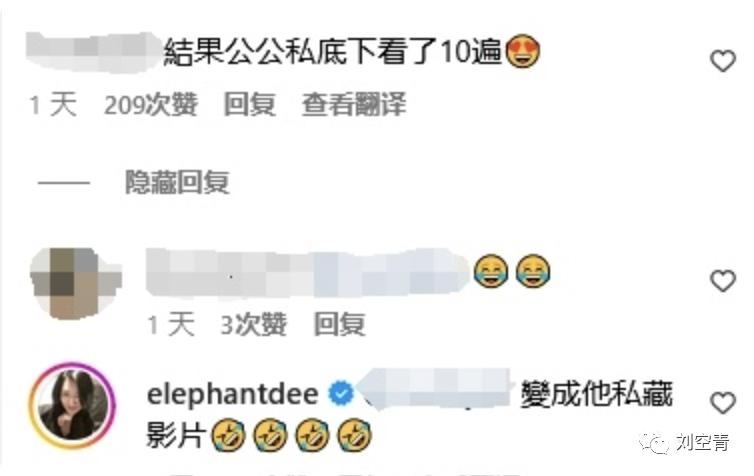Open the pixelated avatar of the replier
Image resolution: width=754 pixels, height=476 pixels.
pos(75,284)
